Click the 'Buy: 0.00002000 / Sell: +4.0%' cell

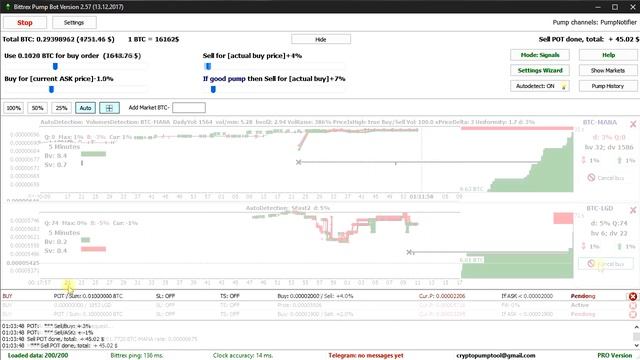(x=315, y=296)
